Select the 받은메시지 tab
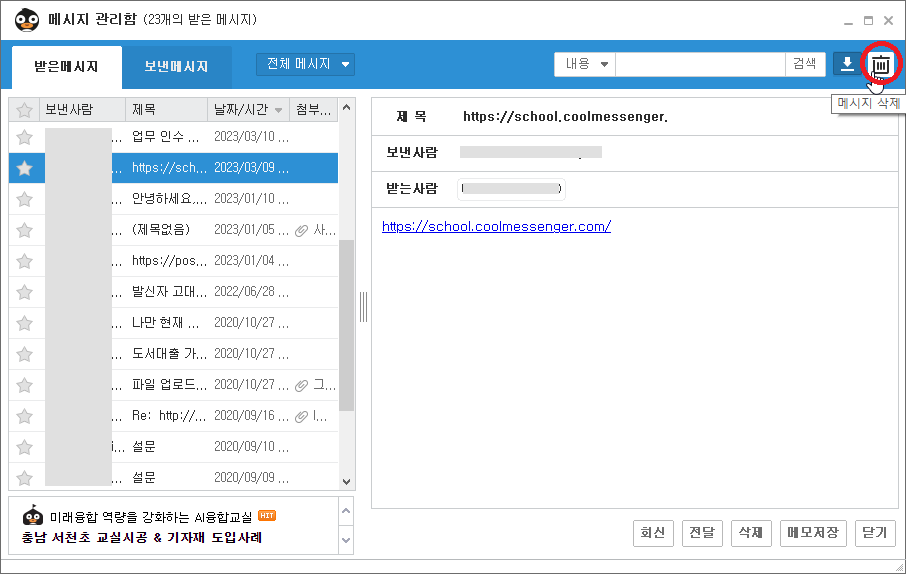 coord(66,67)
